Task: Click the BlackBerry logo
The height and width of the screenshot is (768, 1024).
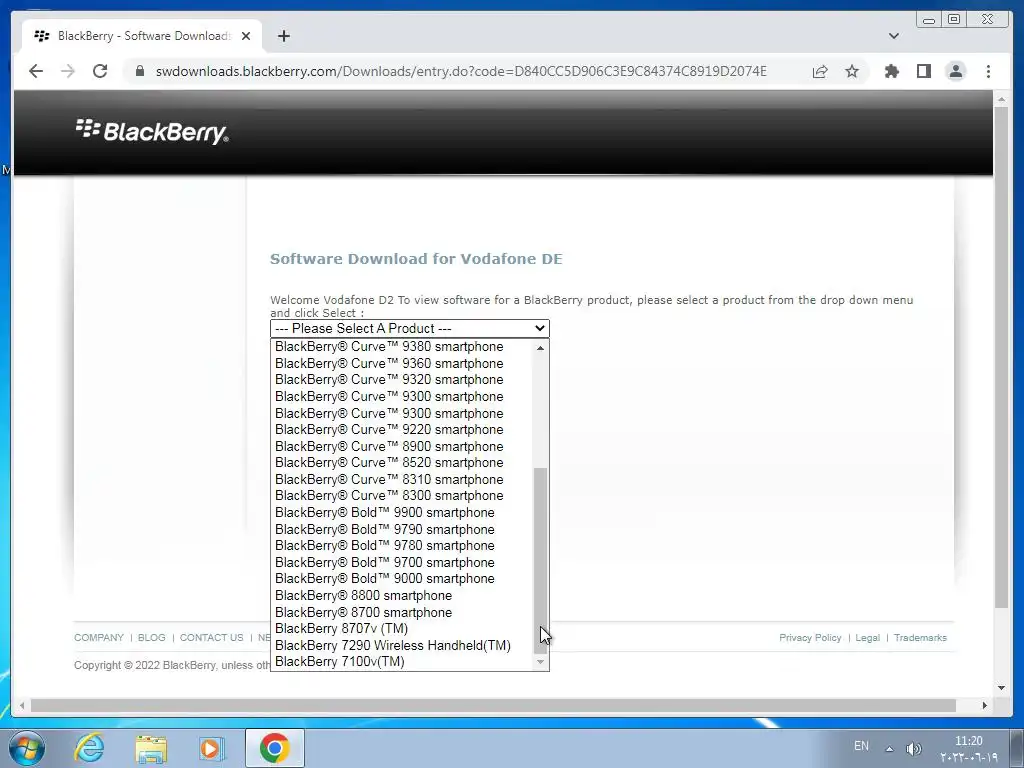Action: click(152, 131)
